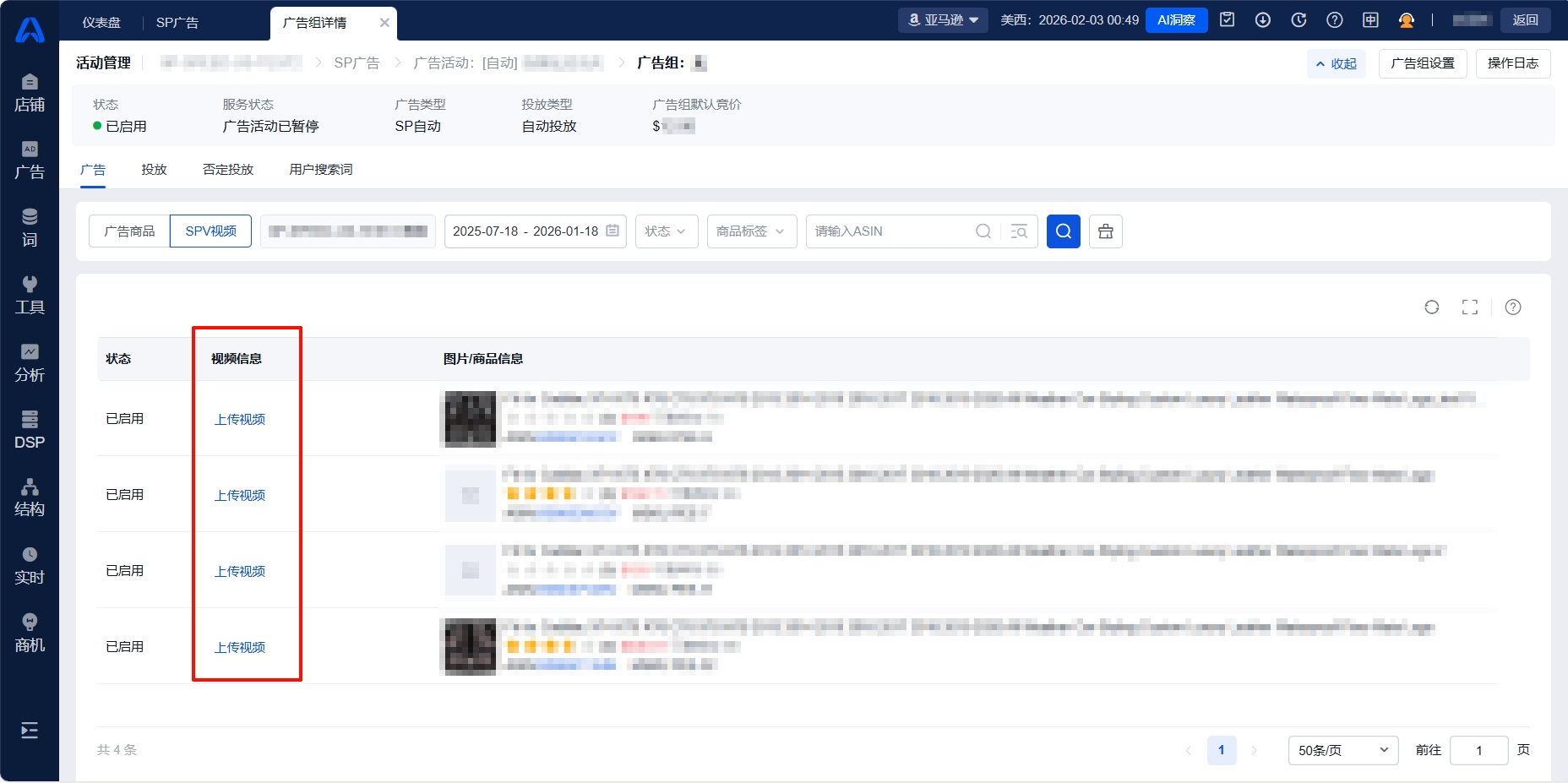The height and width of the screenshot is (783, 1568).
Task: Switch to the SPV视频 toggle option
Action: [210, 231]
